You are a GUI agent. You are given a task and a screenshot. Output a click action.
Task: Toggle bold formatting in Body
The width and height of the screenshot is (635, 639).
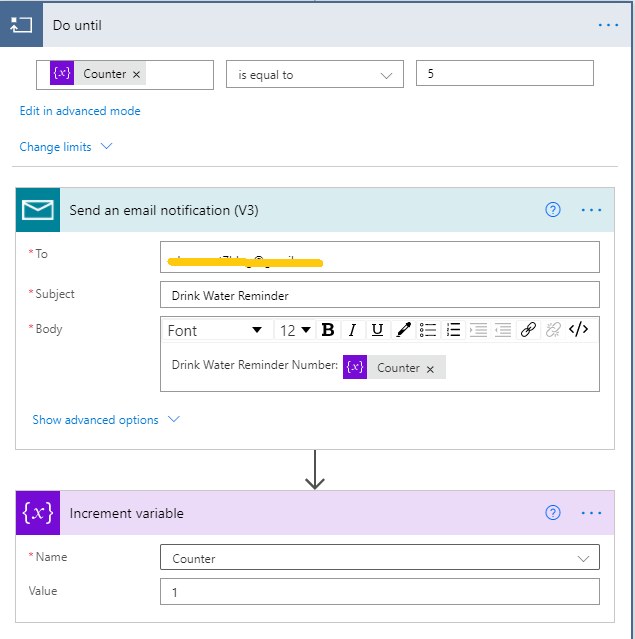pos(328,330)
